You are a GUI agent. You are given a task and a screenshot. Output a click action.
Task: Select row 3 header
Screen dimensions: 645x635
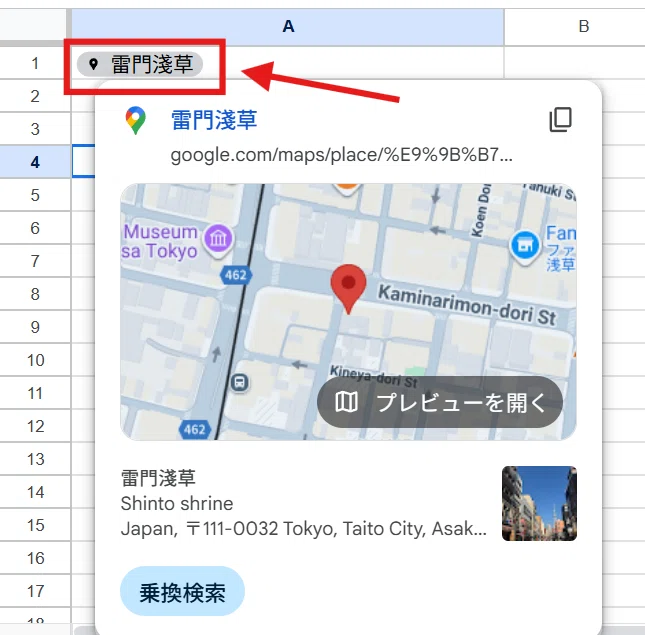[x=35, y=129]
